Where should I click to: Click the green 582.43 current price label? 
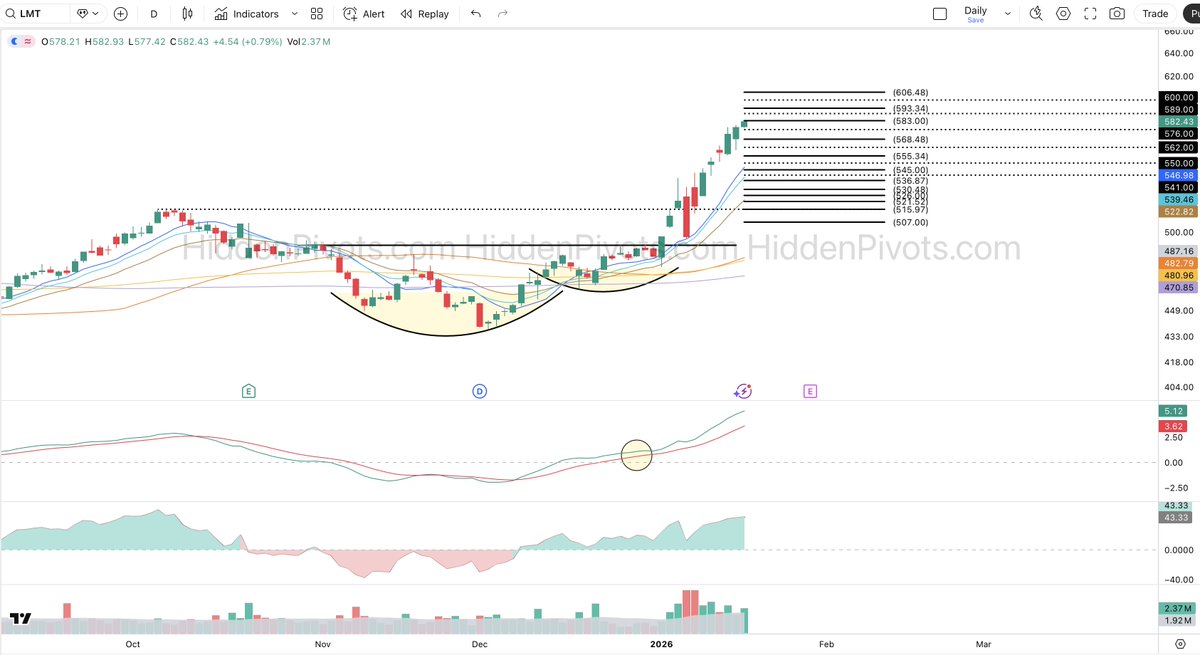(x=1180, y=121)
